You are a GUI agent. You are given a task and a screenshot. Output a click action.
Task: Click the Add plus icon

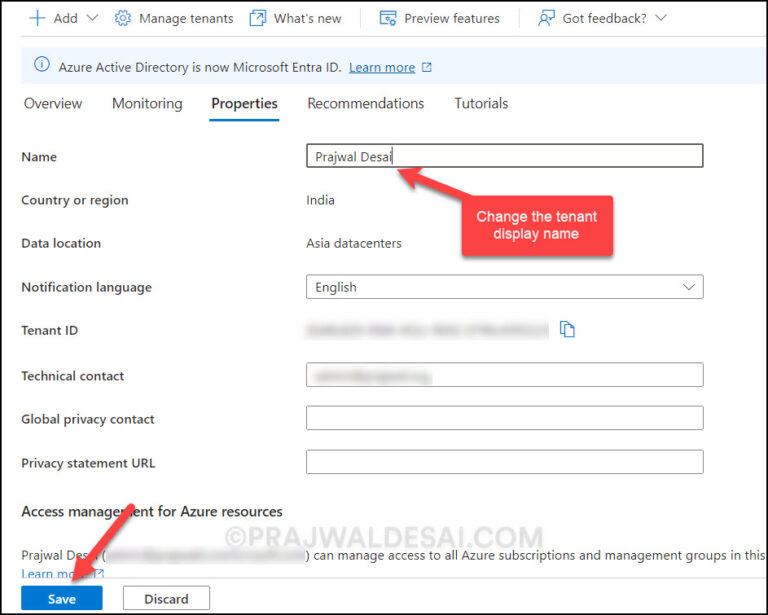click(37, 19)
